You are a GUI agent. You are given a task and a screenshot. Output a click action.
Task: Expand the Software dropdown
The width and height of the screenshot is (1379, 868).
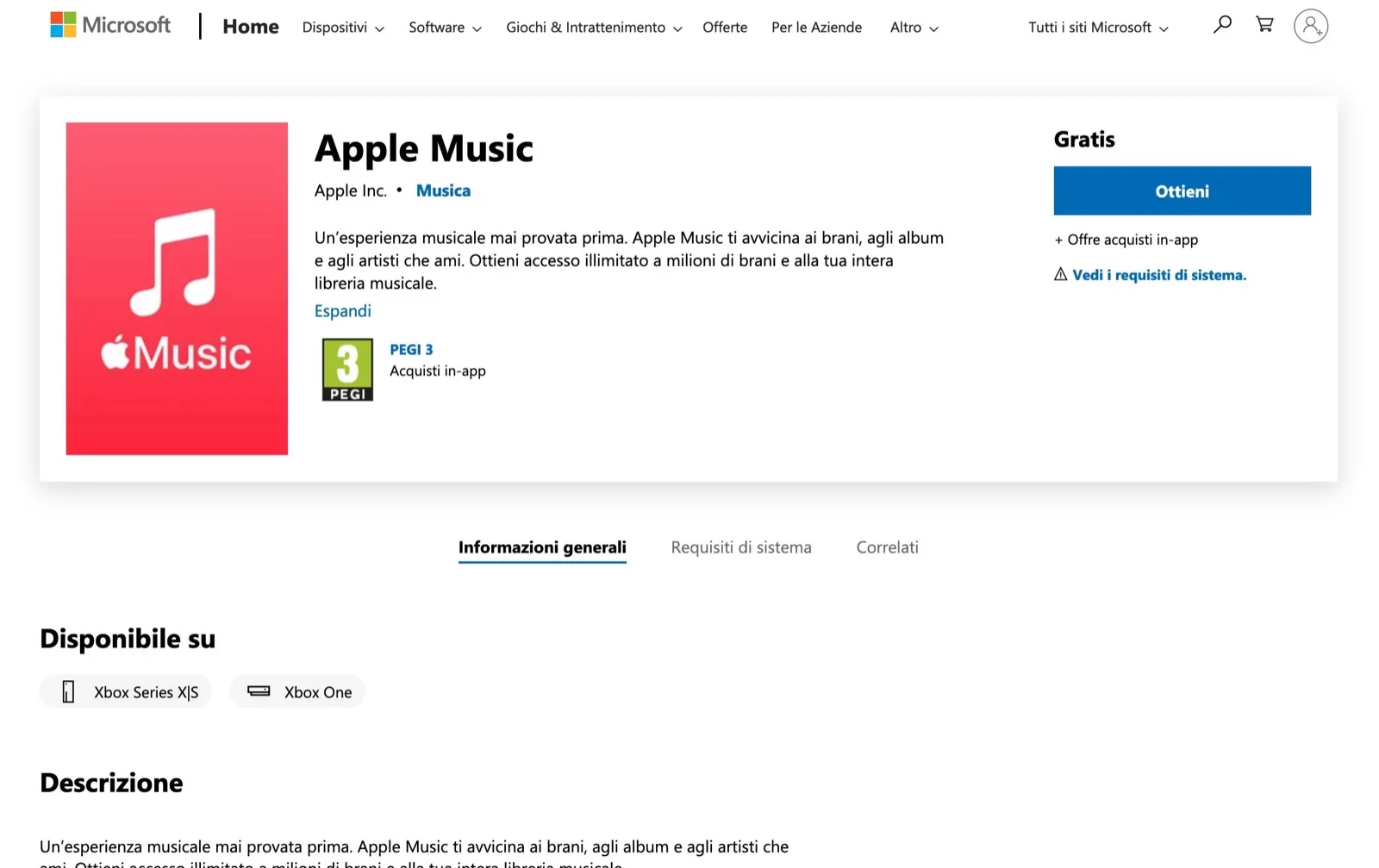tap(445, 28)
